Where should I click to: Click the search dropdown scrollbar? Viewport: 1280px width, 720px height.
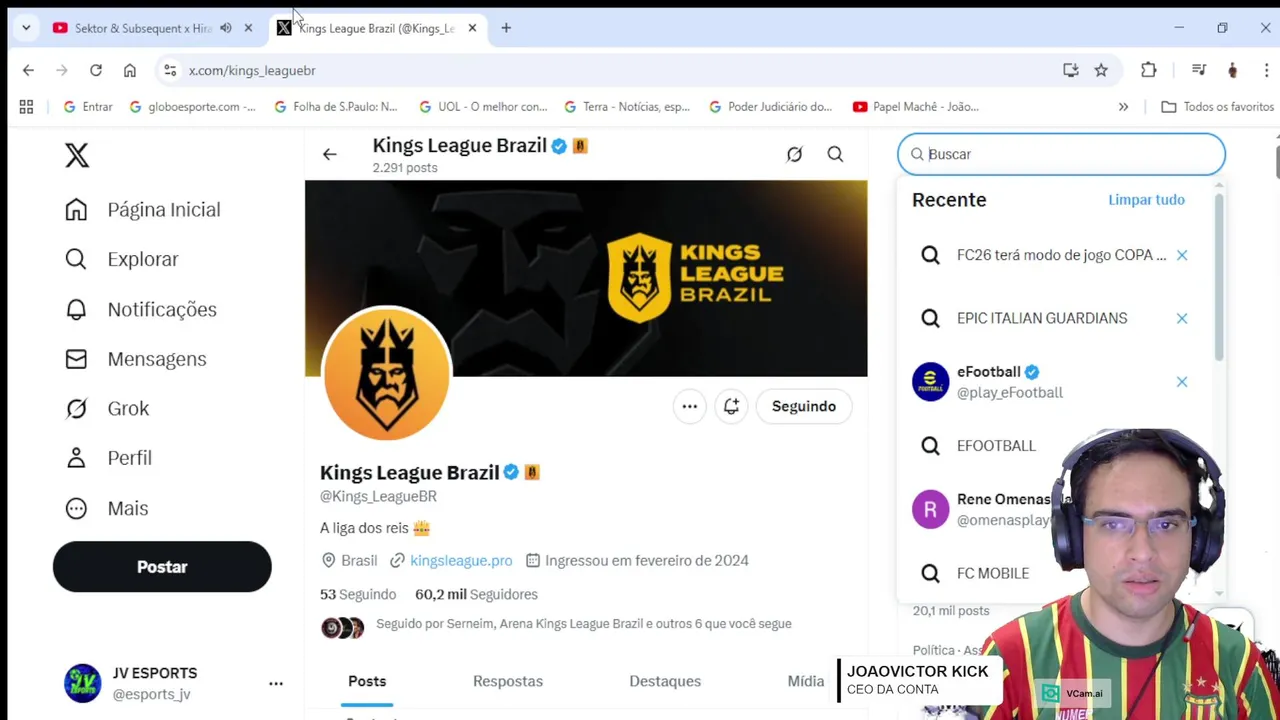click(1219, 277)
